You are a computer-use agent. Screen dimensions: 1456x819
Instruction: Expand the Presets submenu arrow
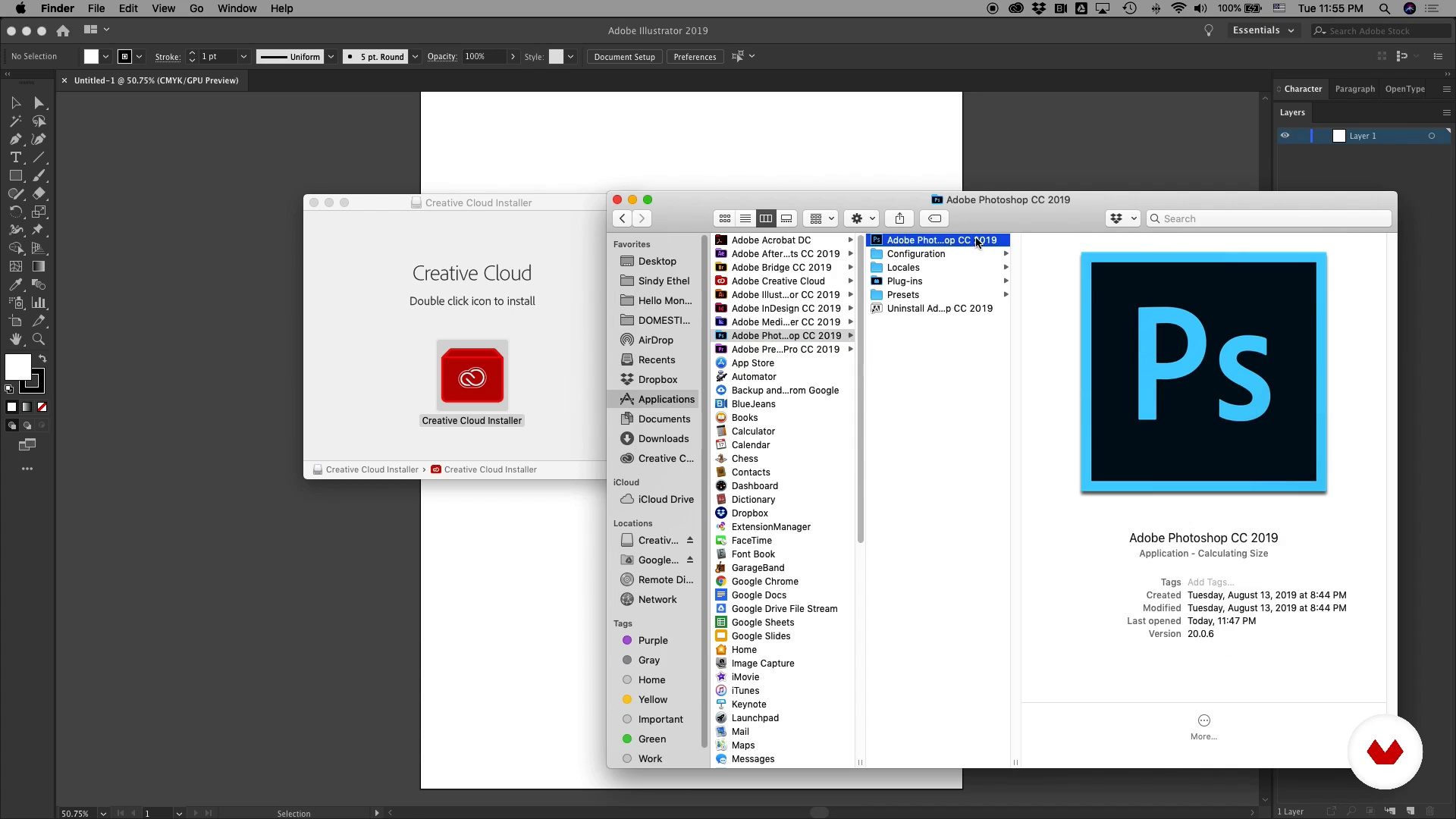point(1006,294)
